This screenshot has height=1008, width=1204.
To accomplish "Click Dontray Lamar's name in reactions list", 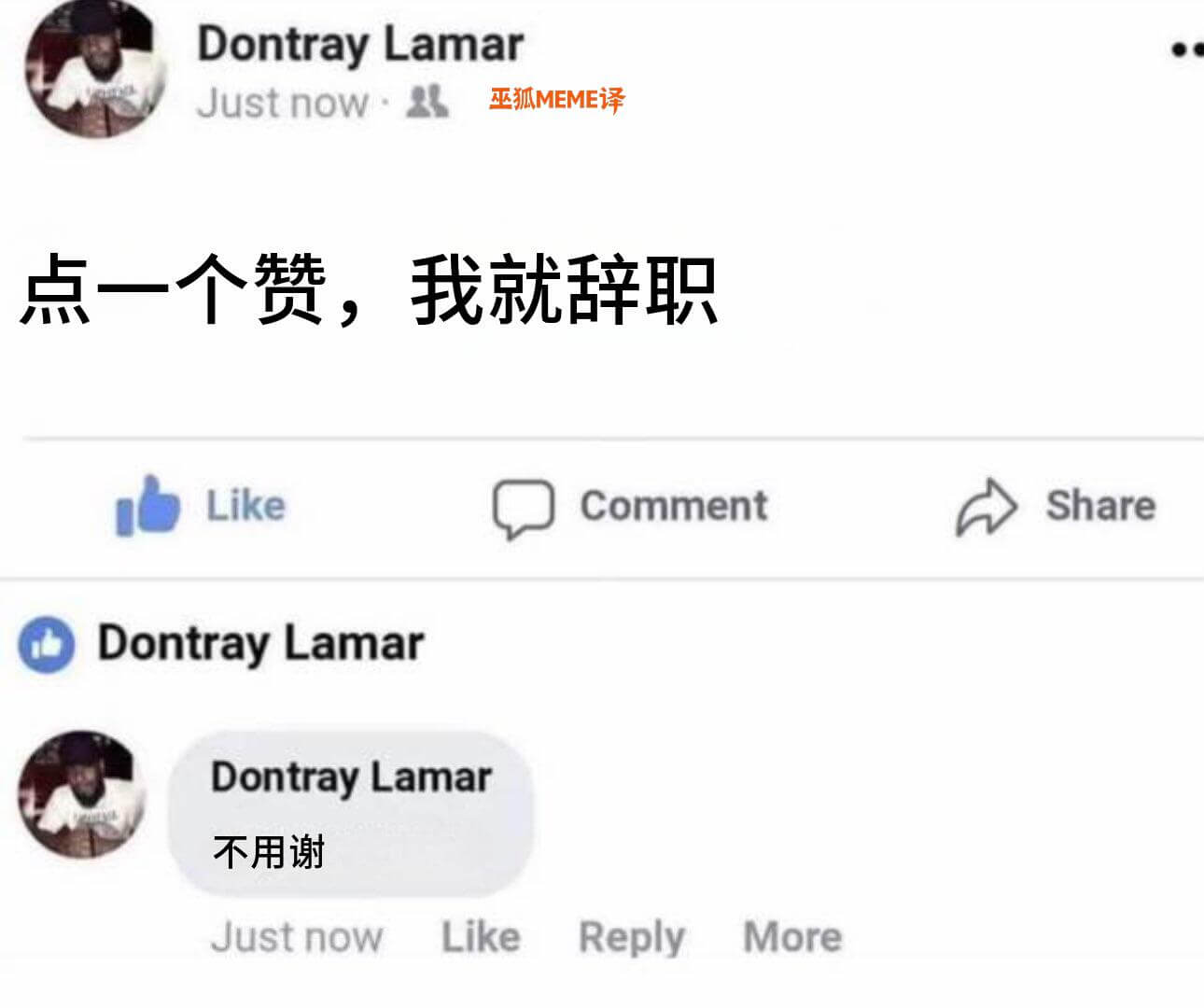I will click(260, 643).
